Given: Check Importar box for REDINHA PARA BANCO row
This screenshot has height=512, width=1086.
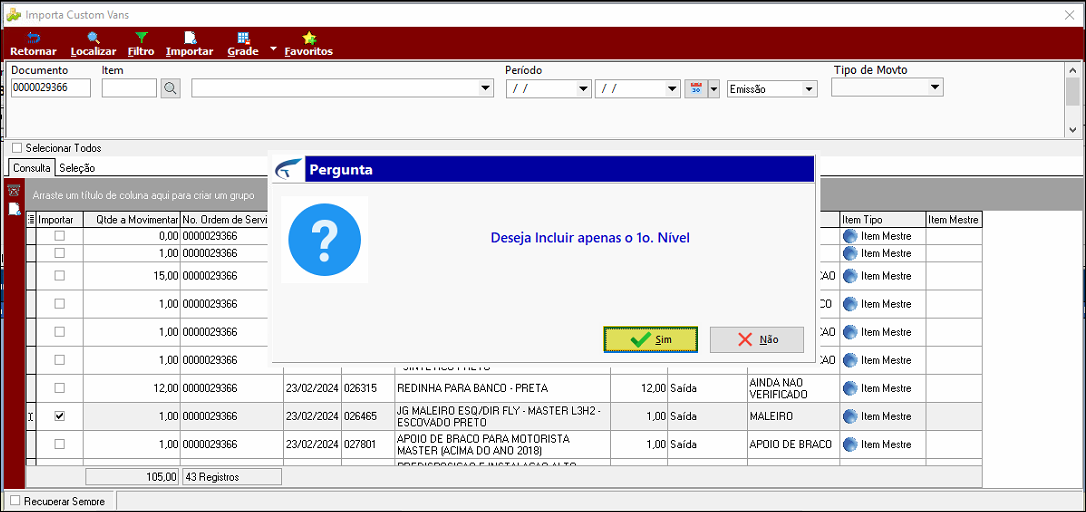Looking at the screenshot, I should (x=60, y=388).
